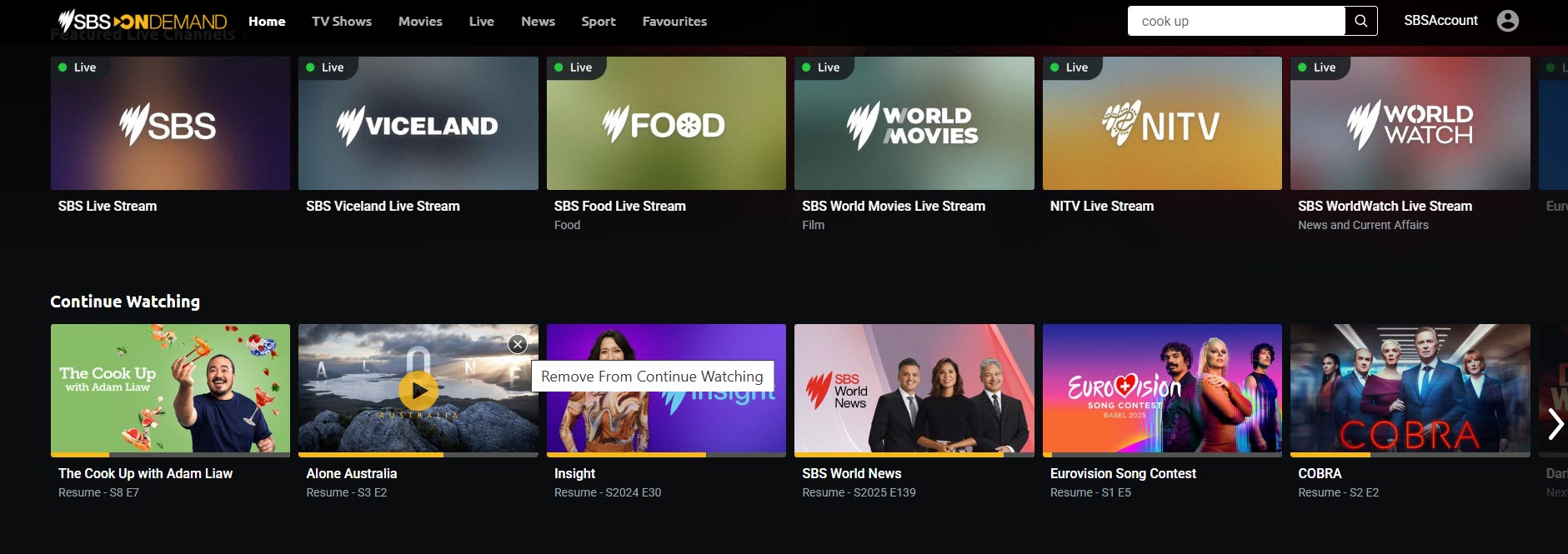Click 'Resume - S2025 E139' text
Viewport: 1568px width, 554px height.
coord(859,492)
